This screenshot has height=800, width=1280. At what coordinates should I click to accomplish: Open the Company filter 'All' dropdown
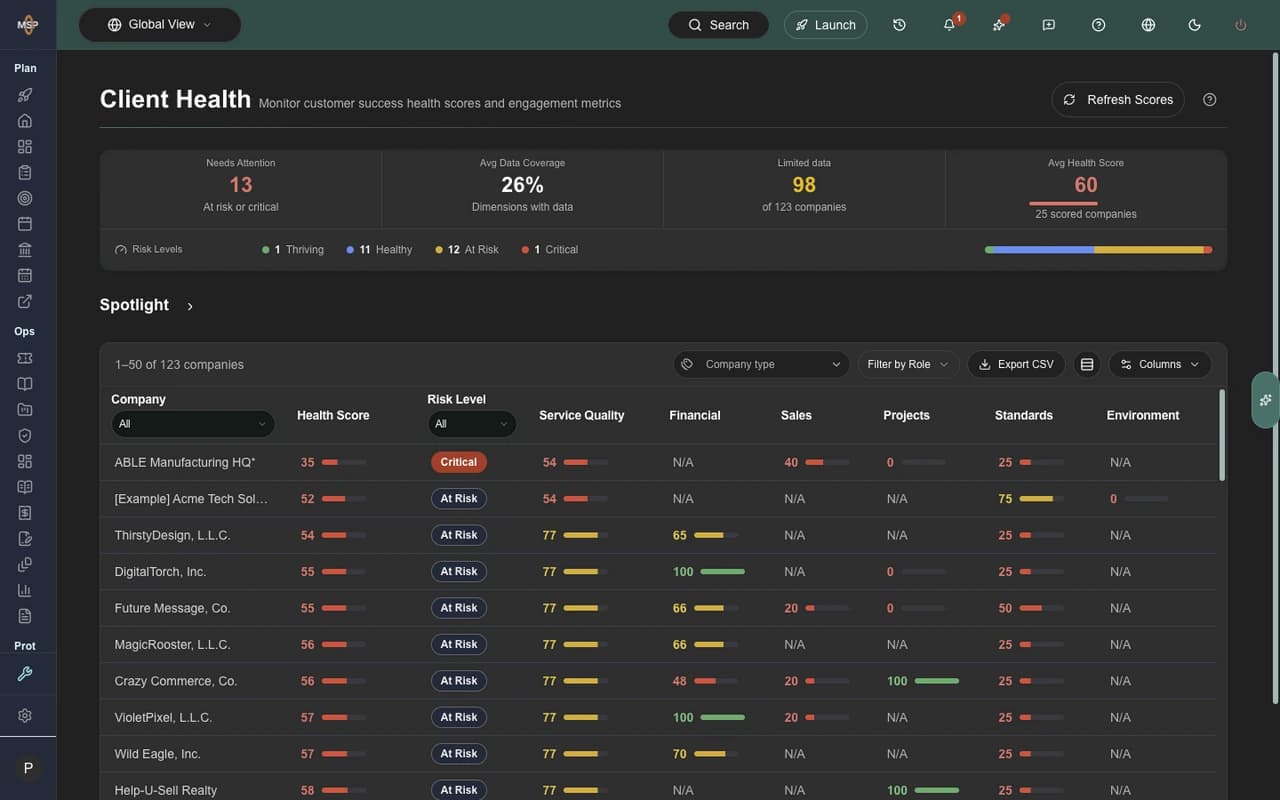[x=193, y=424]
